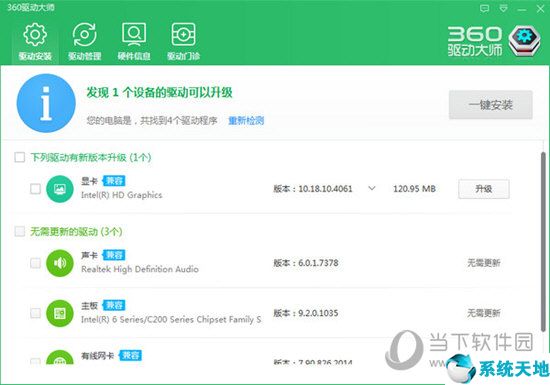Click the feedback message icon in title bar
This screenshot has width=550, height=385.
[484, 9]
